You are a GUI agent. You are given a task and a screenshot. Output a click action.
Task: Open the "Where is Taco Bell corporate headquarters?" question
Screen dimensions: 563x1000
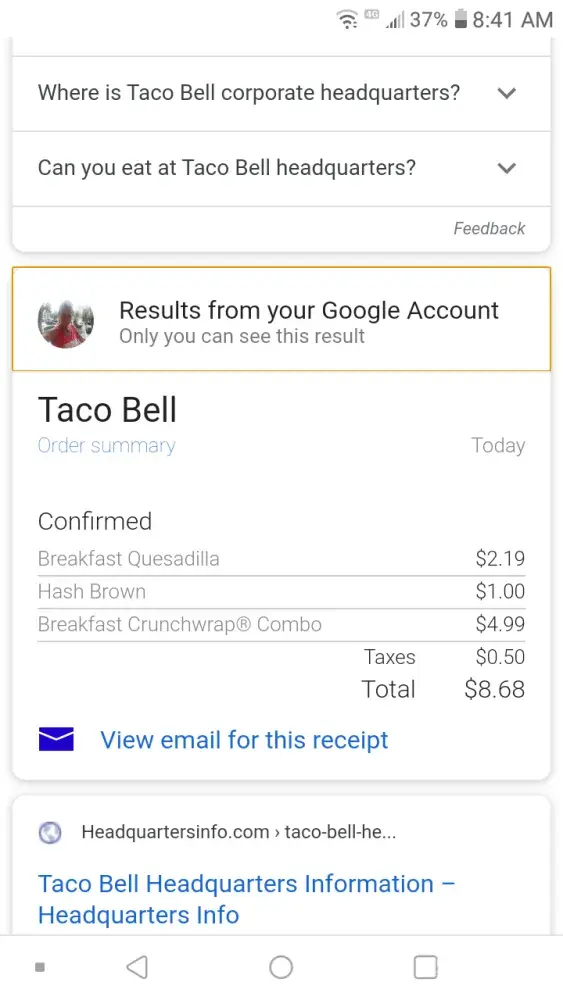point(281,93)
